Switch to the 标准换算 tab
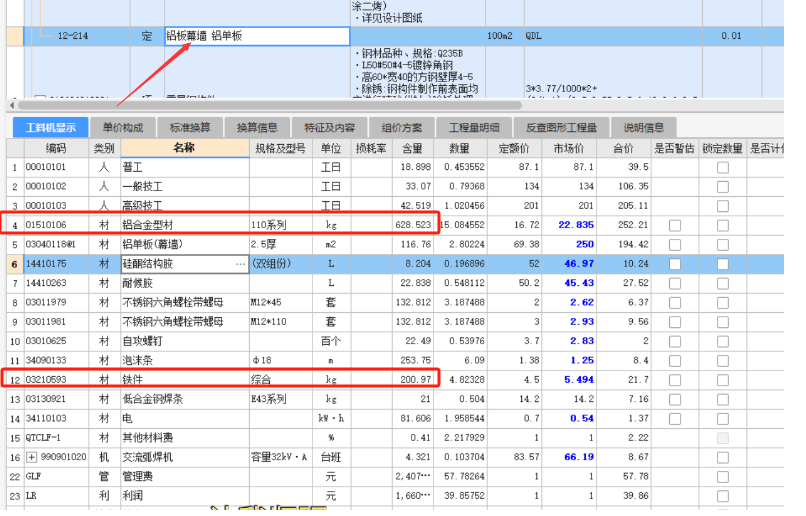The height and width of the screenshot is (516, 806). 190,127
